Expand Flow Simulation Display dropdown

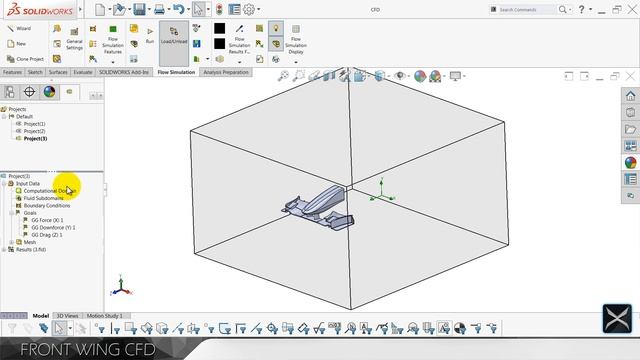click(x=296, y=62)
